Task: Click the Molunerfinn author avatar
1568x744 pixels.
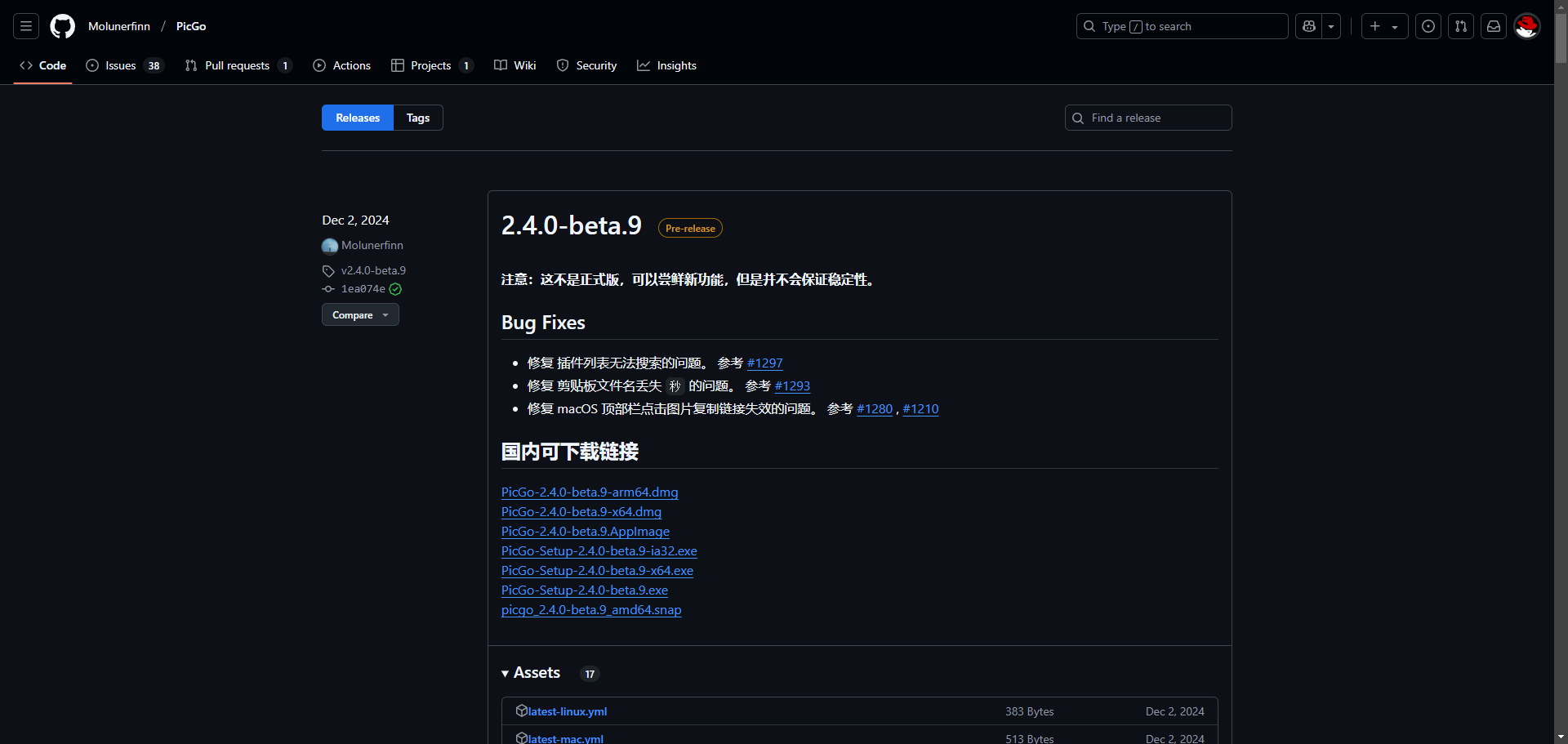Action: (330, 246)
